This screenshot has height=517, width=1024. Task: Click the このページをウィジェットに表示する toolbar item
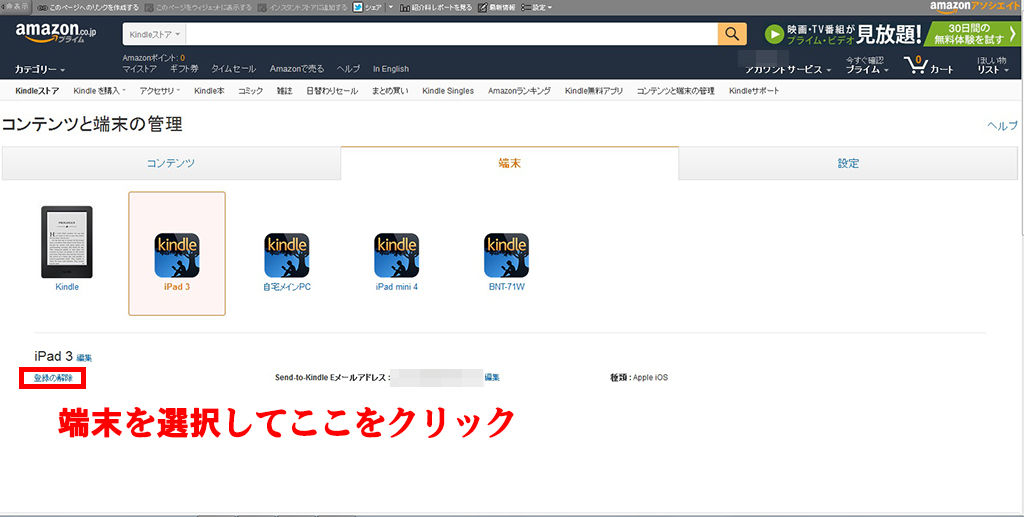point(199,7)
